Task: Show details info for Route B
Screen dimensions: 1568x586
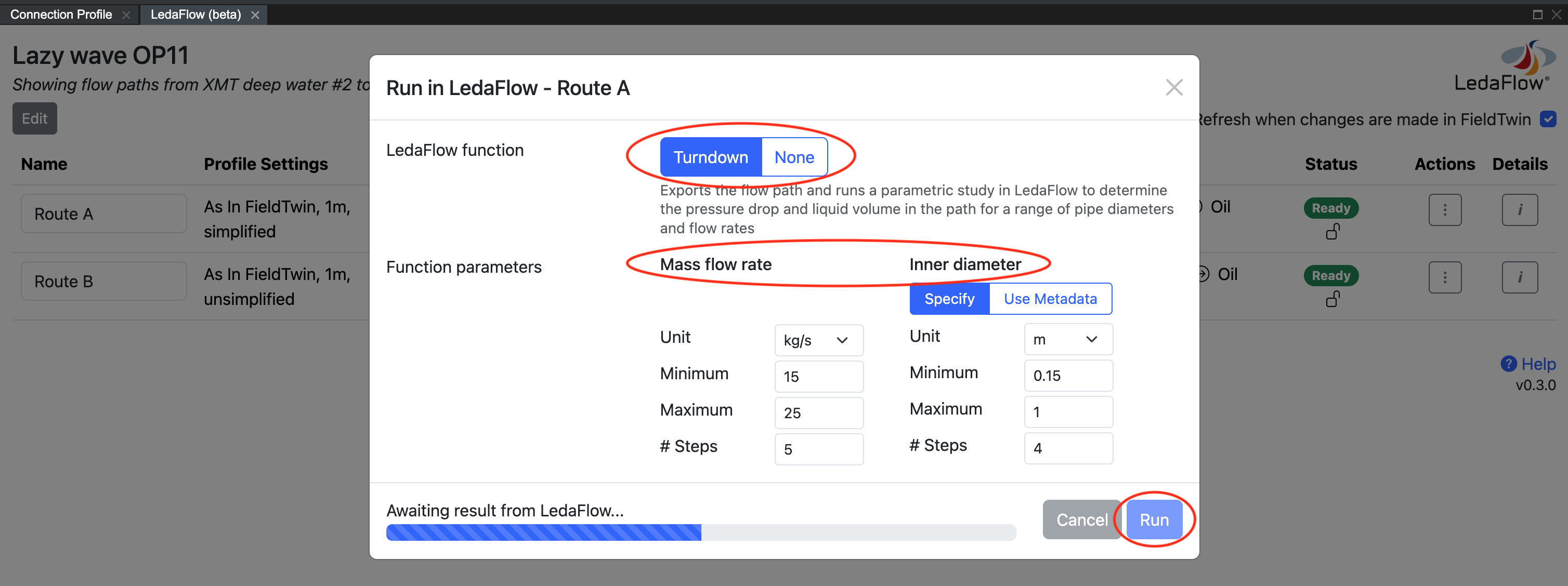Action: point(1519,277)
